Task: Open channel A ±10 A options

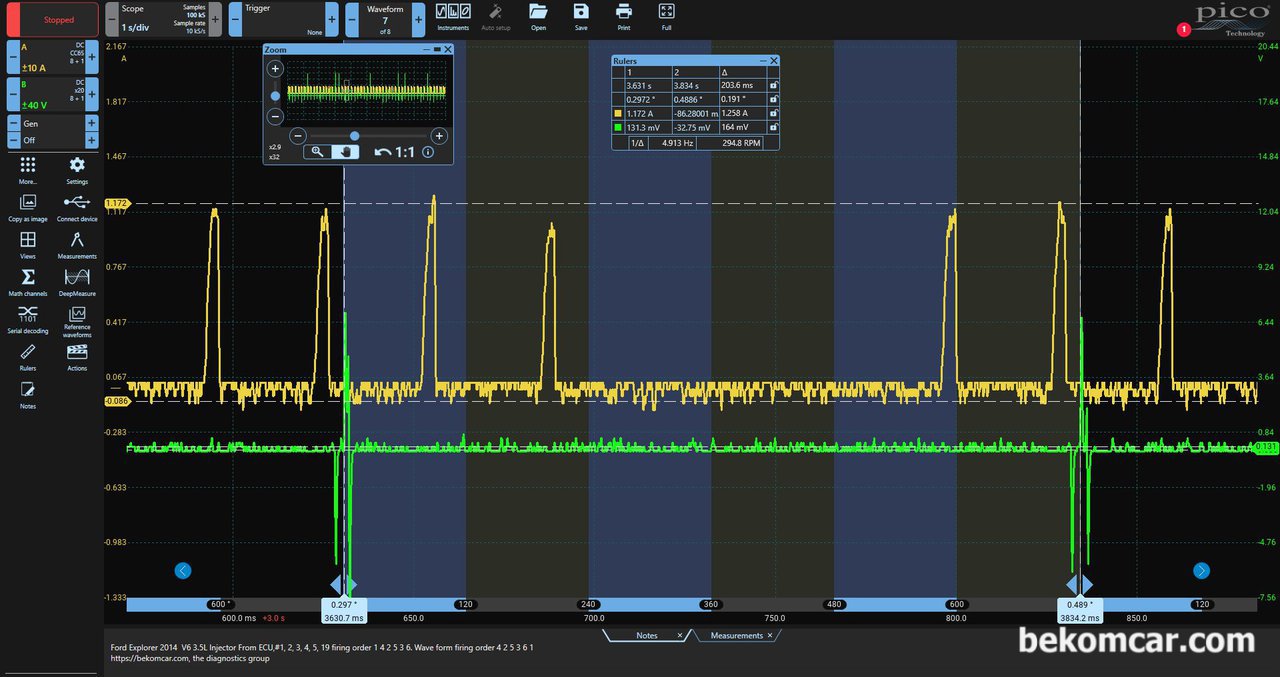Action: point(53,57)
